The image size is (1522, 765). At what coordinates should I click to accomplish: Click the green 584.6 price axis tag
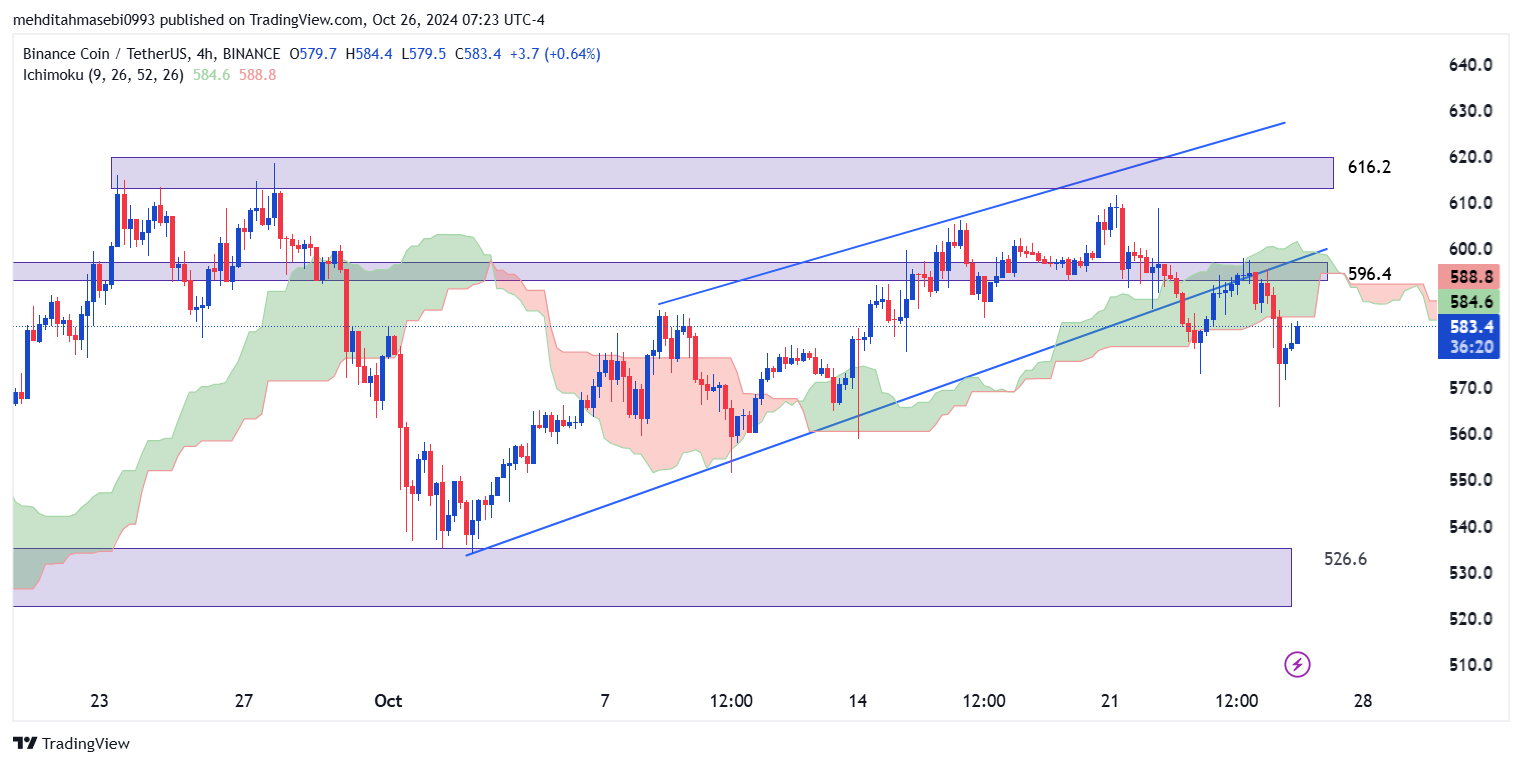click(1467, 301)
